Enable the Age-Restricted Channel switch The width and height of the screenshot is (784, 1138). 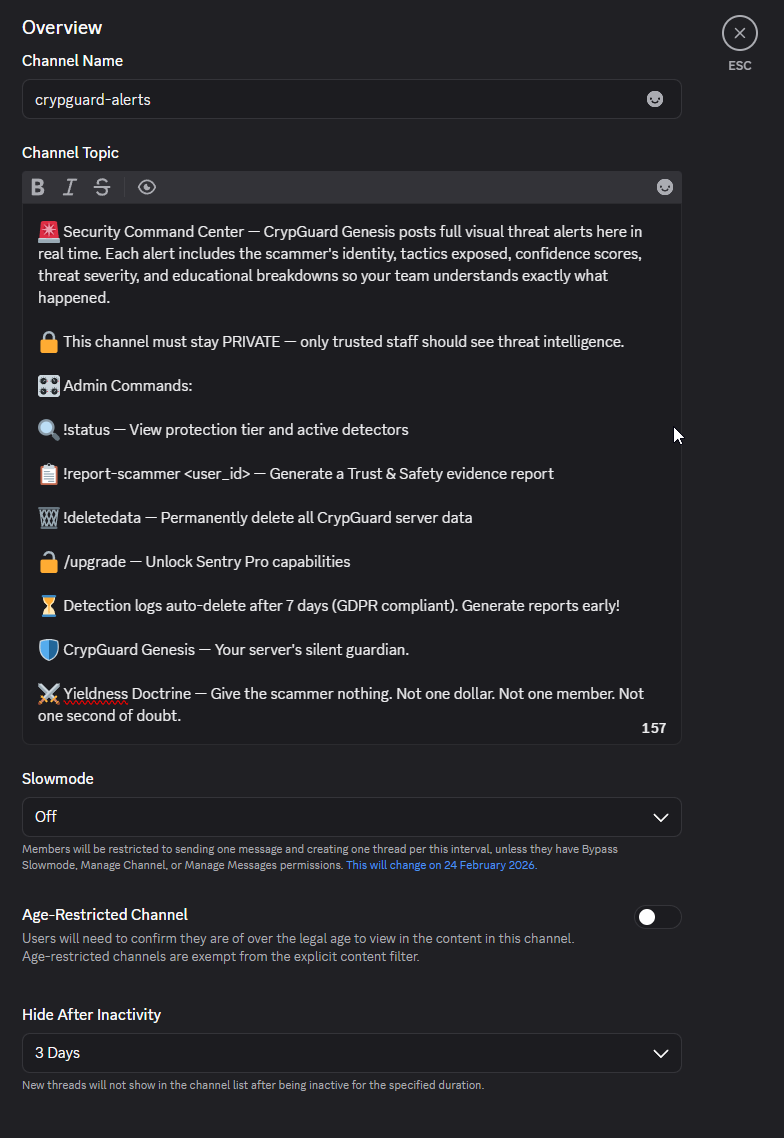pyautogui.click(x=658, y=917)
